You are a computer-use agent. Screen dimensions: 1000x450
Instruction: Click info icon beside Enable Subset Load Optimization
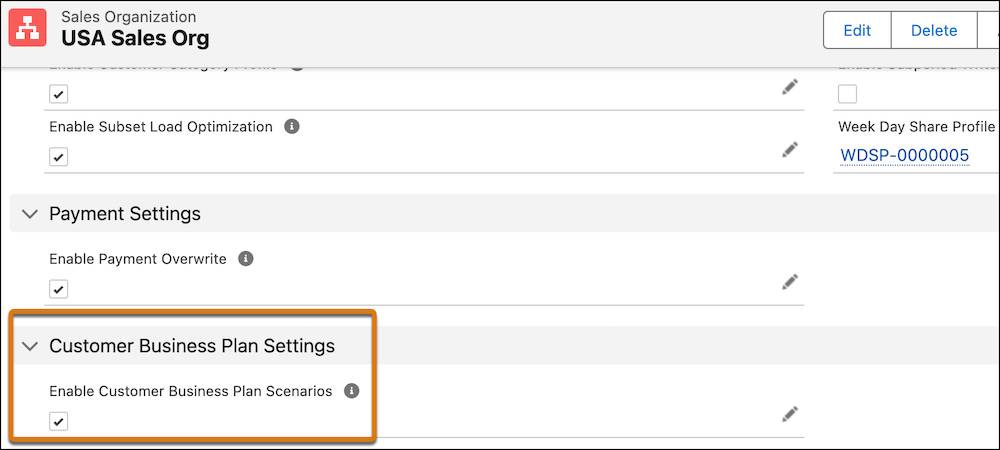click(x=291, y=126)
